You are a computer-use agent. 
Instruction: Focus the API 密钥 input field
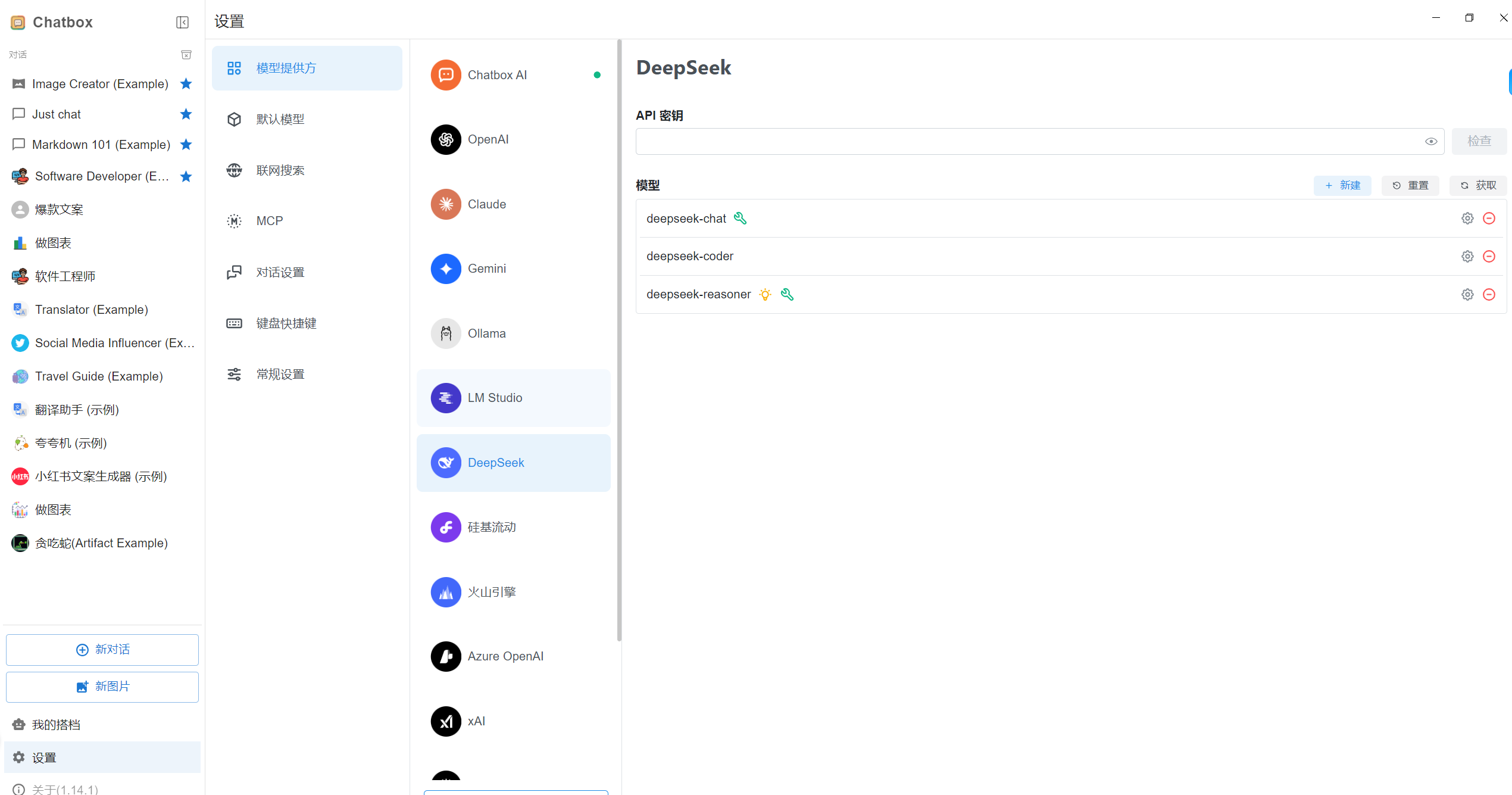coord(1027,142)
